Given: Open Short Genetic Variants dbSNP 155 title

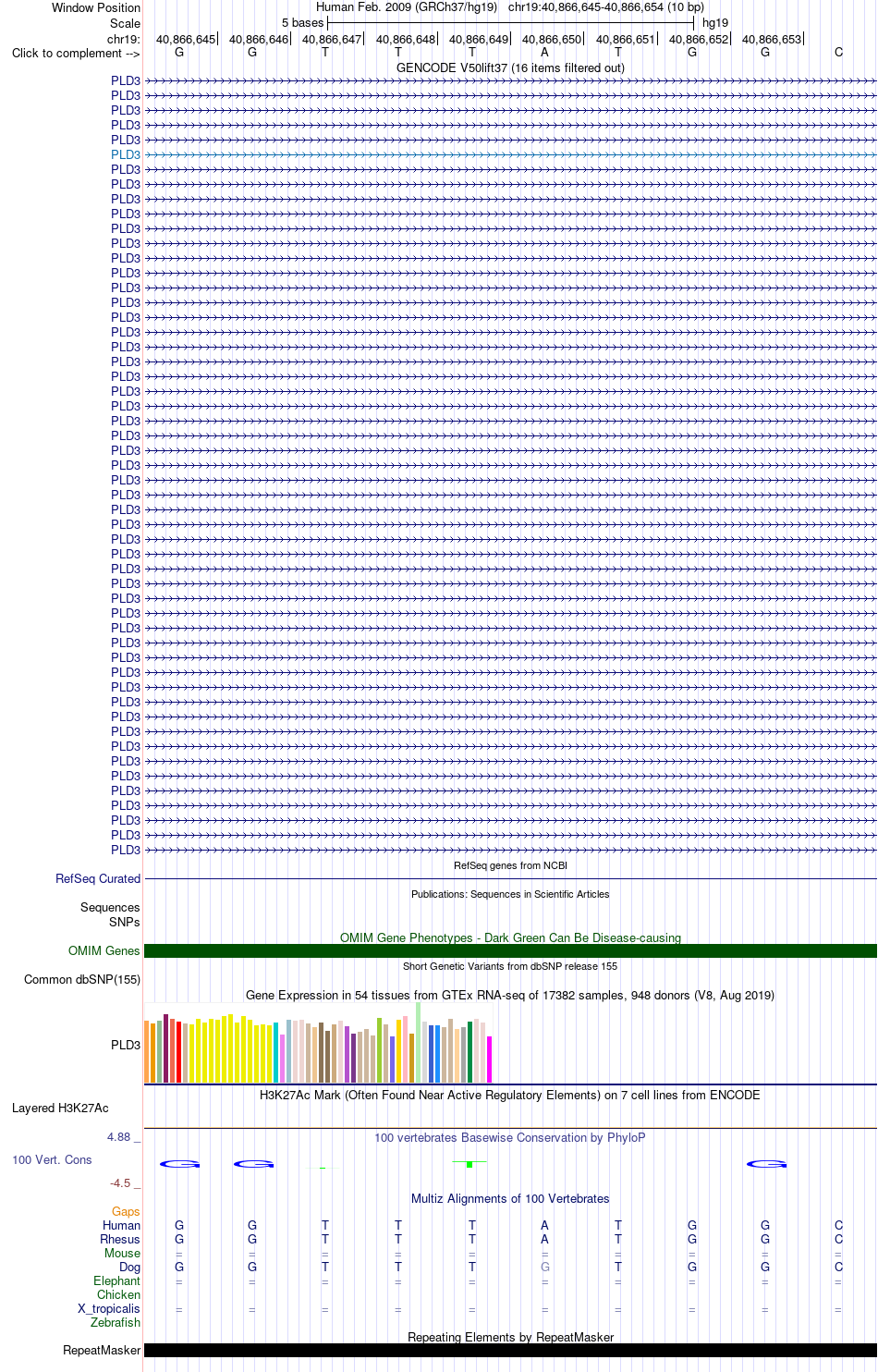Looking at the screenshot, I should (x=510, y=966).
